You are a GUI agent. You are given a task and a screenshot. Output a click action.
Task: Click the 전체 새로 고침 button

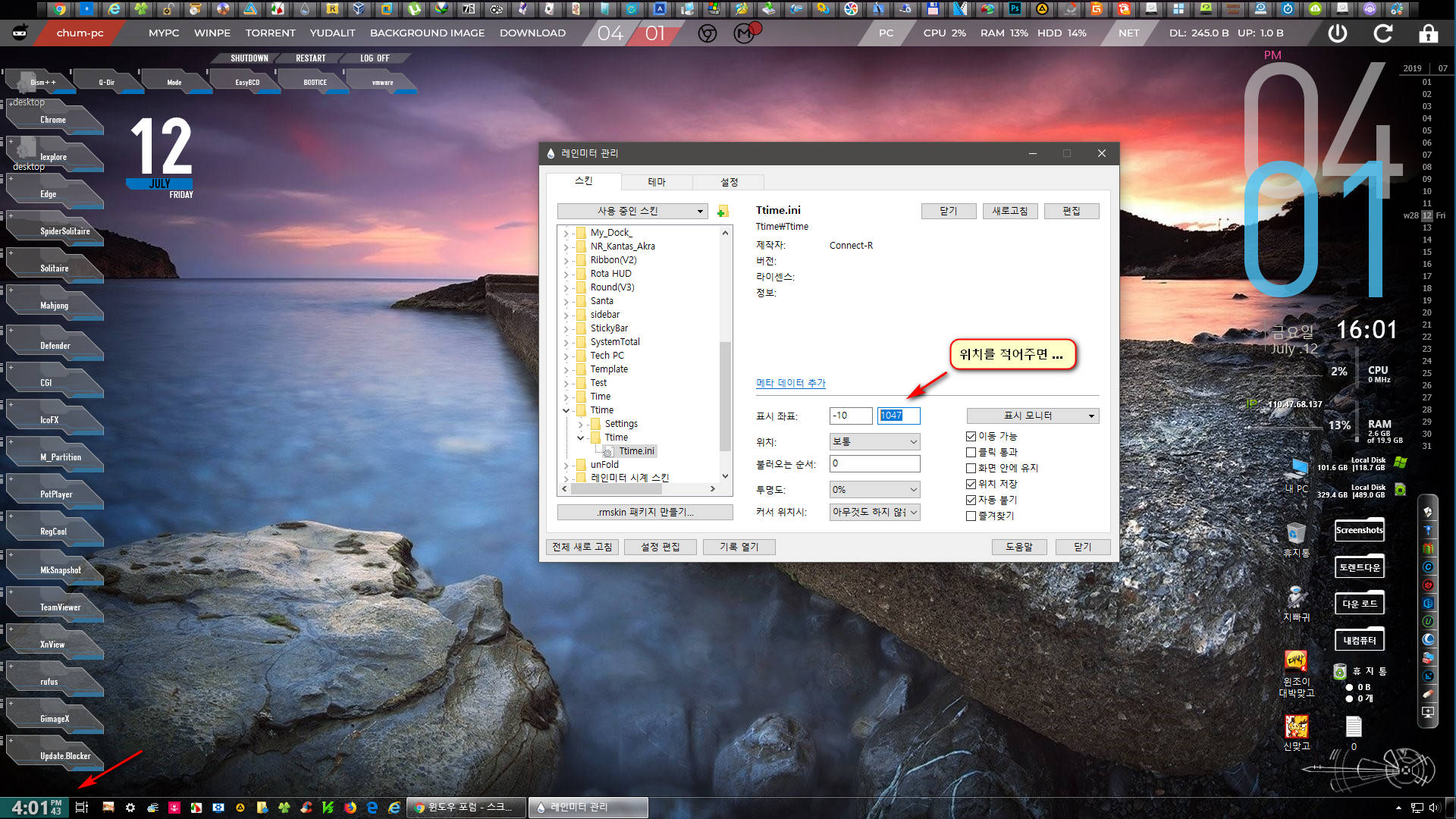[582, 547]
